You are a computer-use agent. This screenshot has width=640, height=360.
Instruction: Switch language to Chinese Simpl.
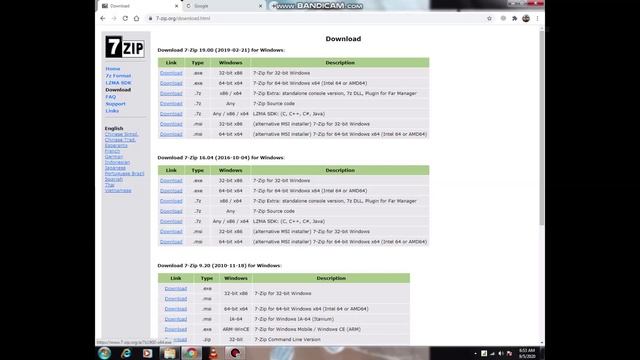(x=122, y=134)
